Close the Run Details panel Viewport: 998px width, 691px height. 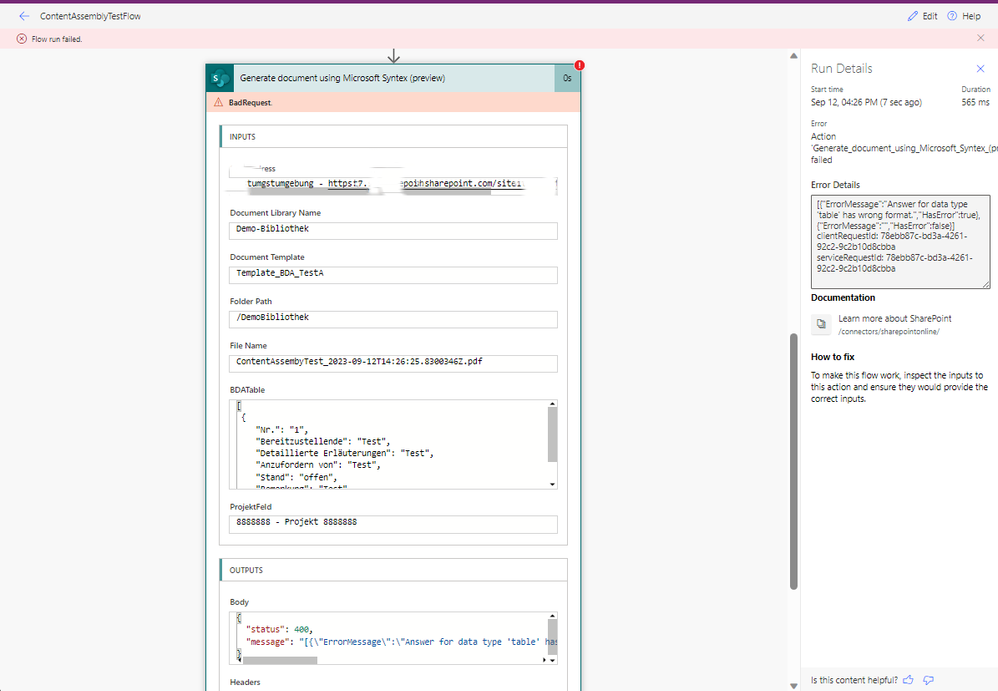click(x=980, y=68)
